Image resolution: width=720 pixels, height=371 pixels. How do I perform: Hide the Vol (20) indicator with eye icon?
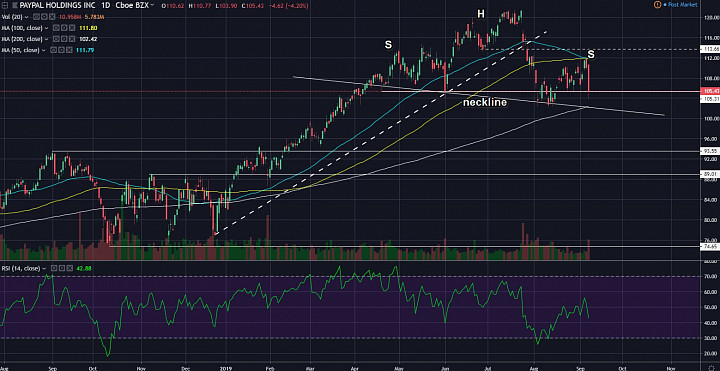(x=37, y=17)
